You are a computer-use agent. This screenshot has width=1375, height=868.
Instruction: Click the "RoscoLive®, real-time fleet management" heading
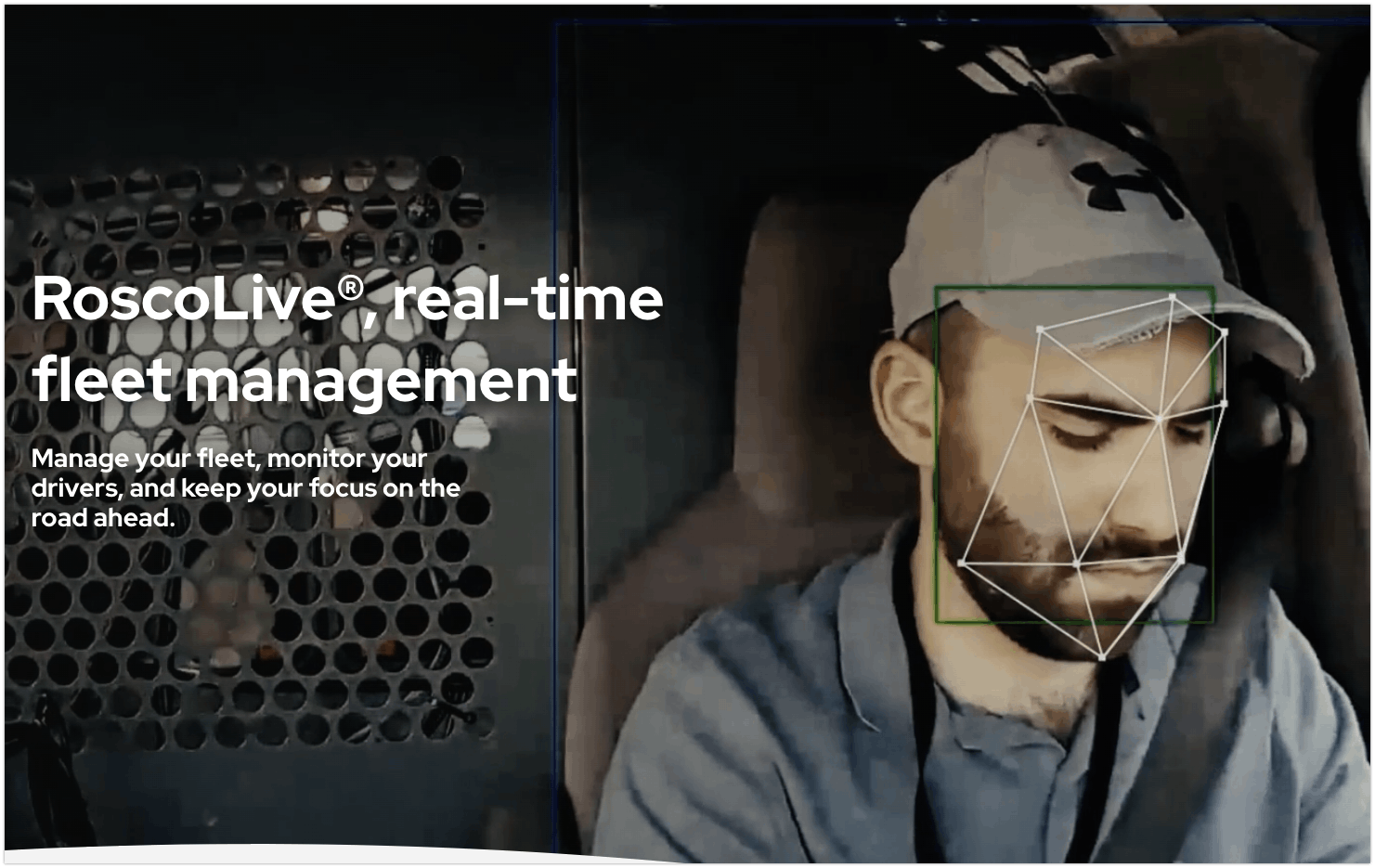(347, 338)
